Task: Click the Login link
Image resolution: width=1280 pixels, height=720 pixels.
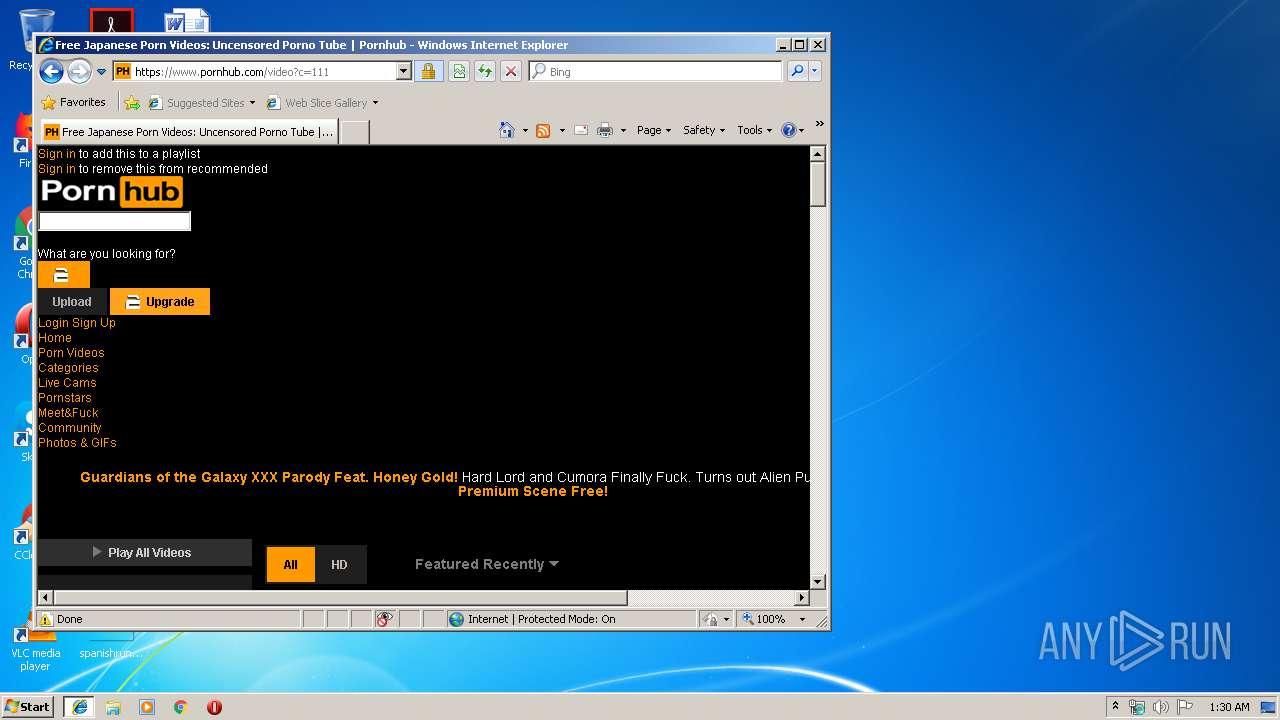Action: pyautogui.click(x=53, y=323)
